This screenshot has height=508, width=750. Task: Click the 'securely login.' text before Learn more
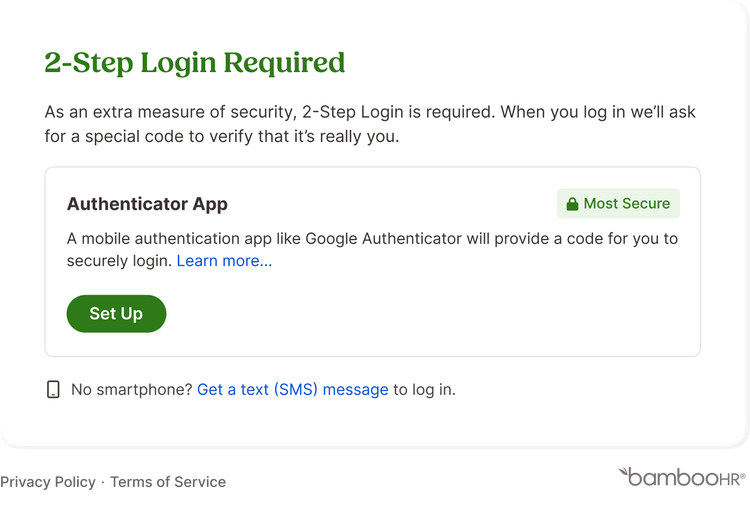[119, 261]
